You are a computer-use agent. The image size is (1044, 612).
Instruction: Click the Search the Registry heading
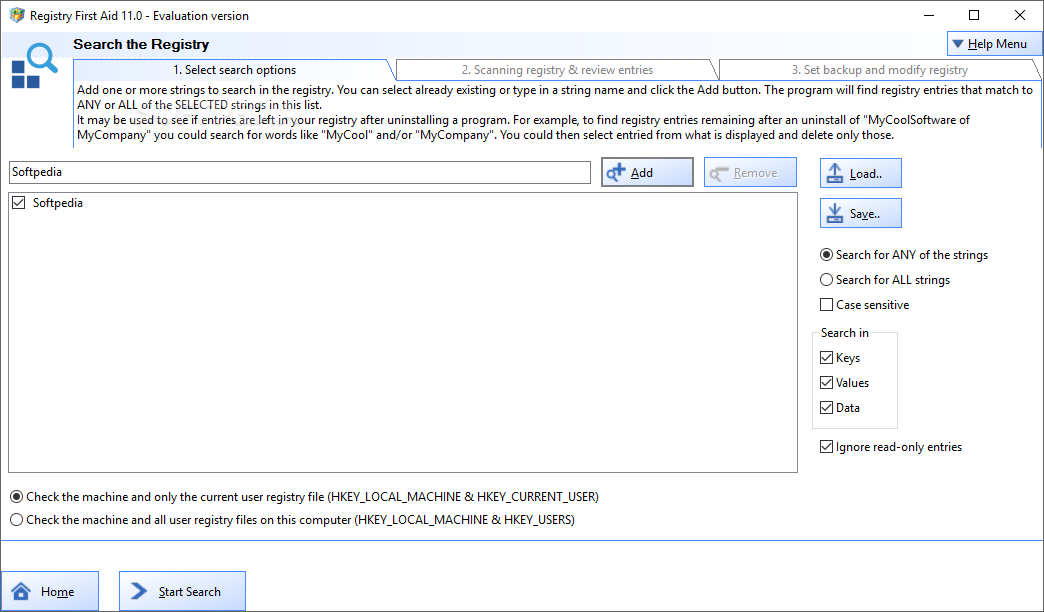tap(141, 45)
